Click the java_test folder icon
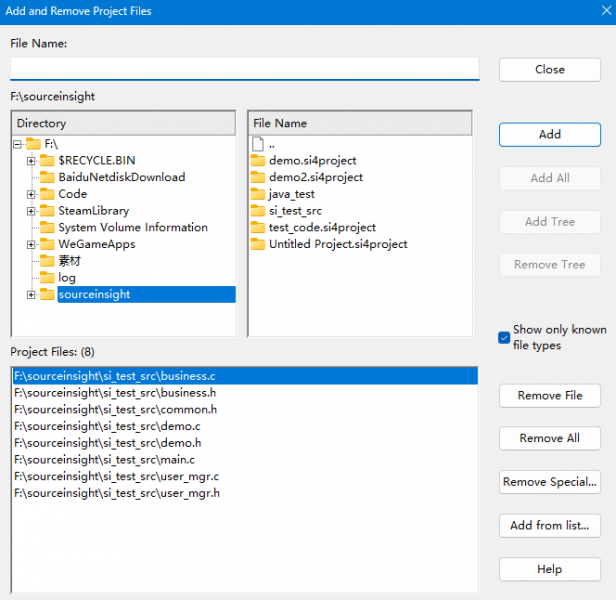Image resolution: width=616 pixels, height=600 pixels. point(258,194)
